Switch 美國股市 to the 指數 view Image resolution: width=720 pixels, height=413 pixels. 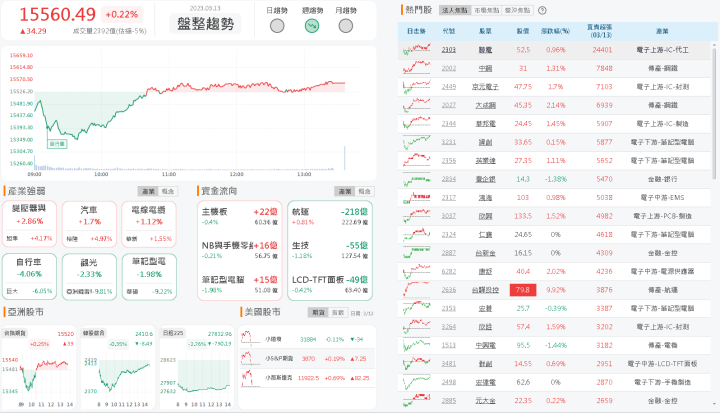tap(338, 312)
